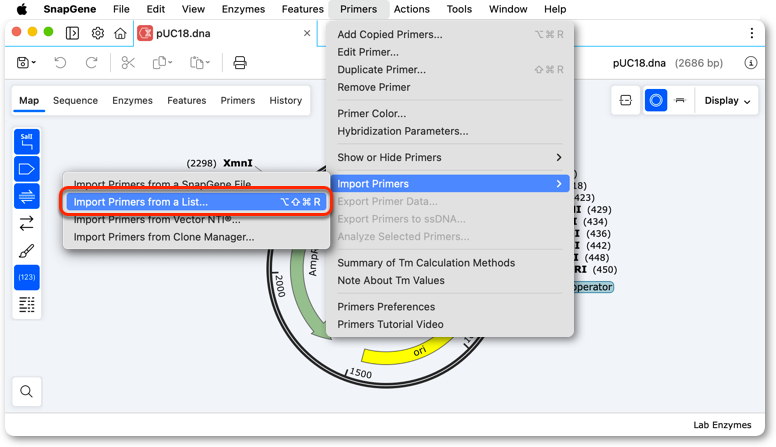Choose Hybridization Parameters menu item
Image resolution: width=776 pixels, height=447 pixels.
[450, 131]
